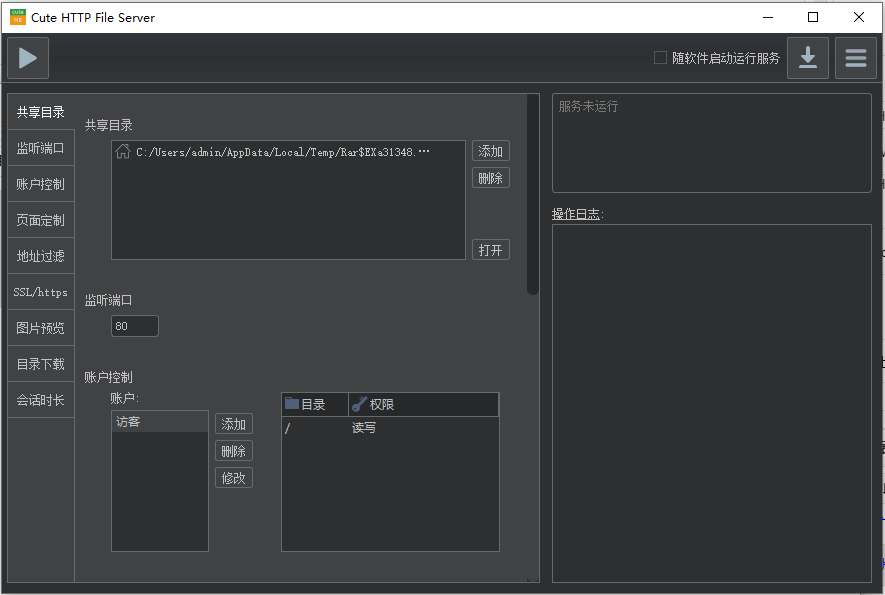885x595 pixels.
Task: Click the wrench icon in 权限 column header
Action: point(359,404)
